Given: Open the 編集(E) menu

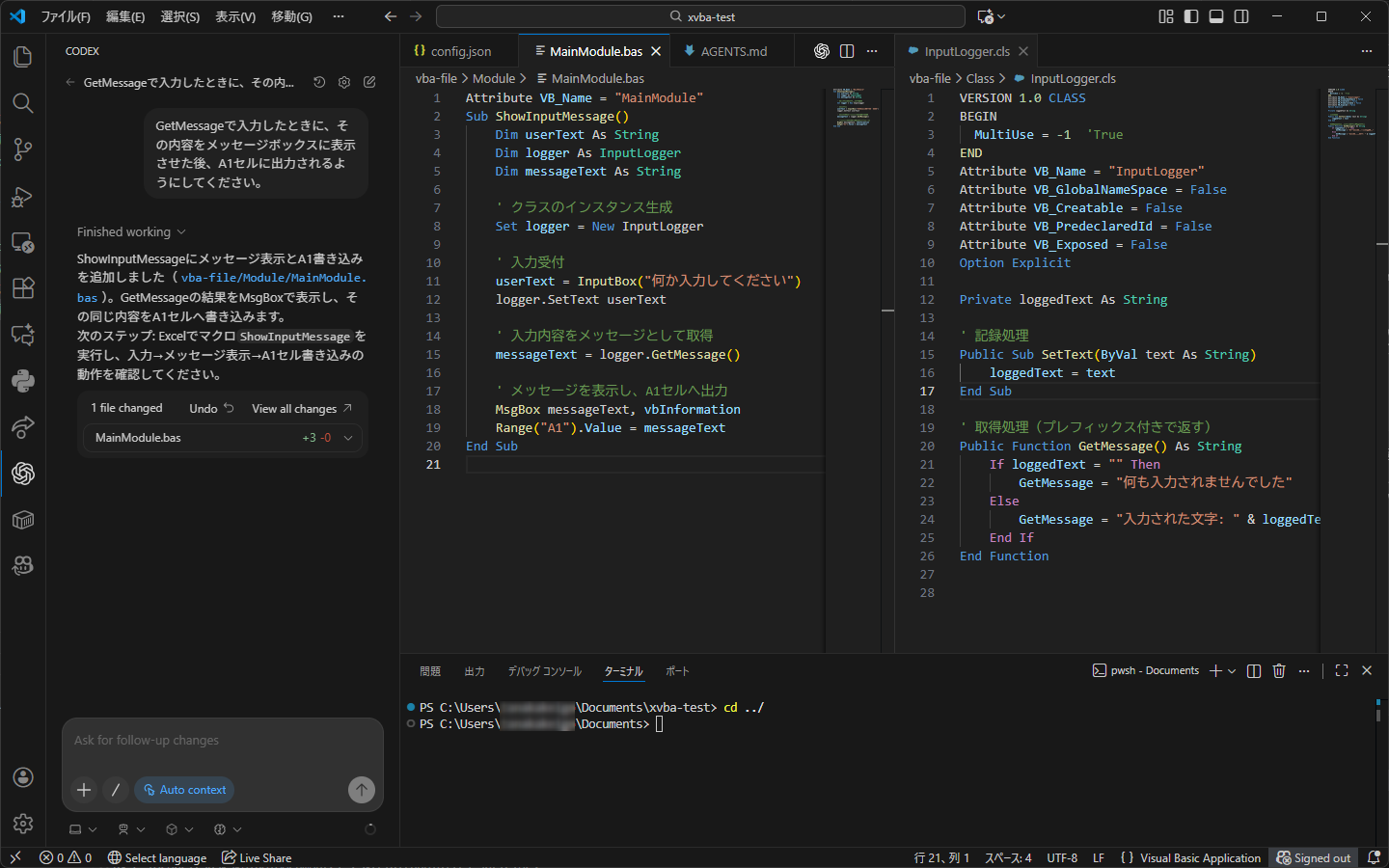Looking at the screenshot, I should pyautogui.click(x=125, y=16).
